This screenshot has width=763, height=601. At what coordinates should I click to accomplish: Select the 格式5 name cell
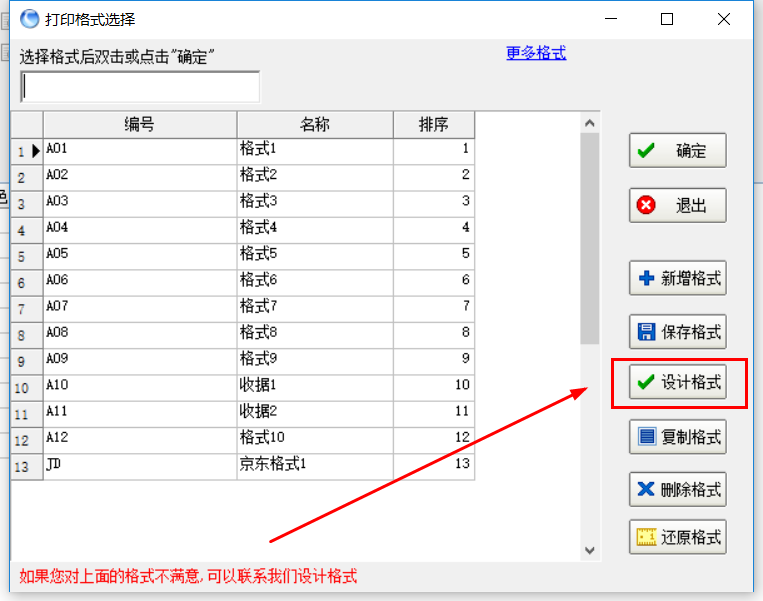click(x=315, y=256)
